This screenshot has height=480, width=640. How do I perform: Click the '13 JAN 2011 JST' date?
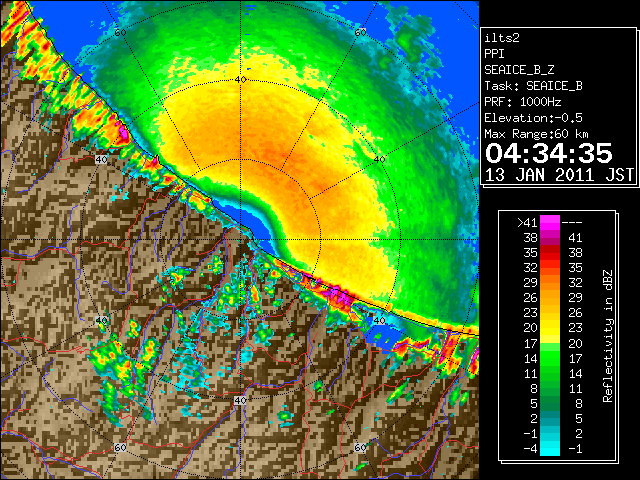[559, 175]
